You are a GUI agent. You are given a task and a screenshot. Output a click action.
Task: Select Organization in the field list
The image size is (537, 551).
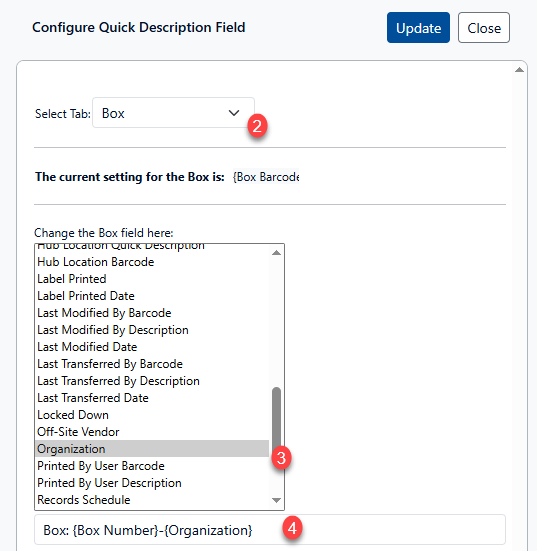click(x=152, y=449)
